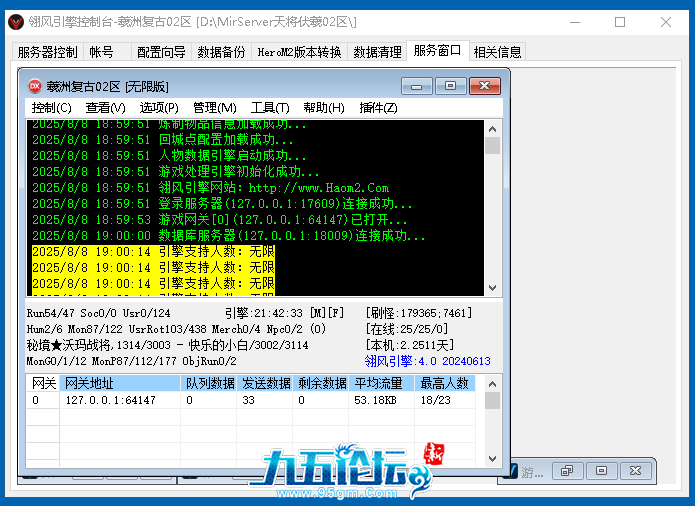Open the 工具(T) menu
The width and height of the screenshot is (695, 506).
click(x=270, y=108)
